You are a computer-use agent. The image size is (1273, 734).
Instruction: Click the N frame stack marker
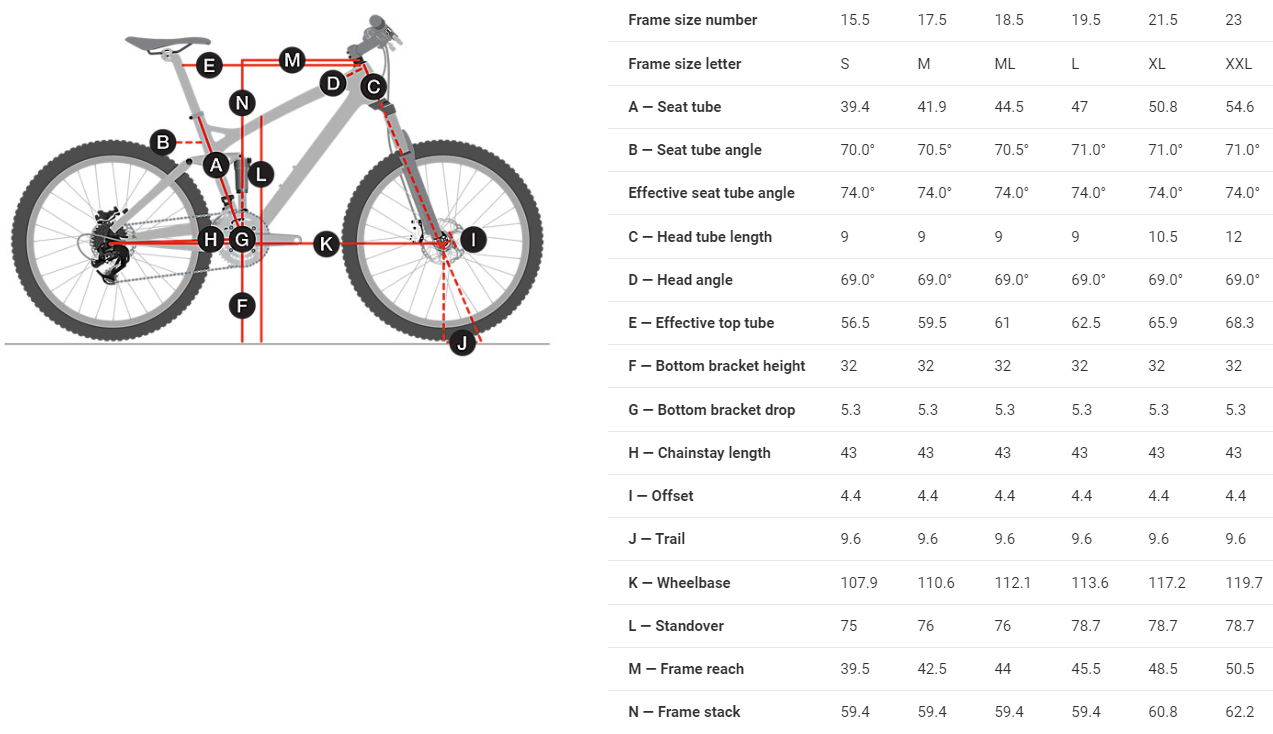tap(242, 102)
